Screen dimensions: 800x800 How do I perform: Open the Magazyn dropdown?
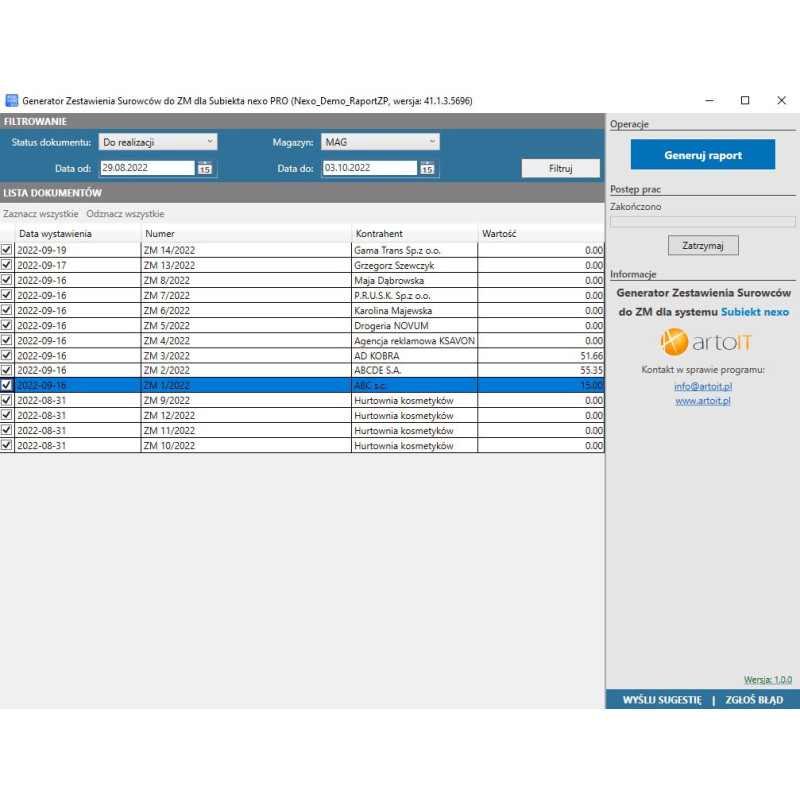[380, 143]
